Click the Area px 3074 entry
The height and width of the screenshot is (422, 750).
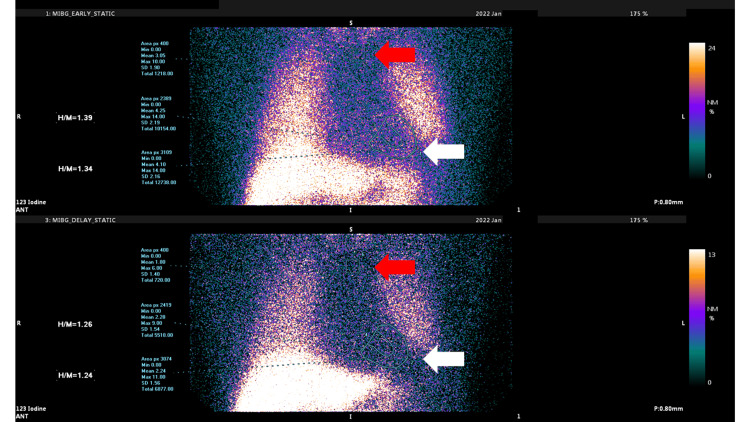pos(156,359)
